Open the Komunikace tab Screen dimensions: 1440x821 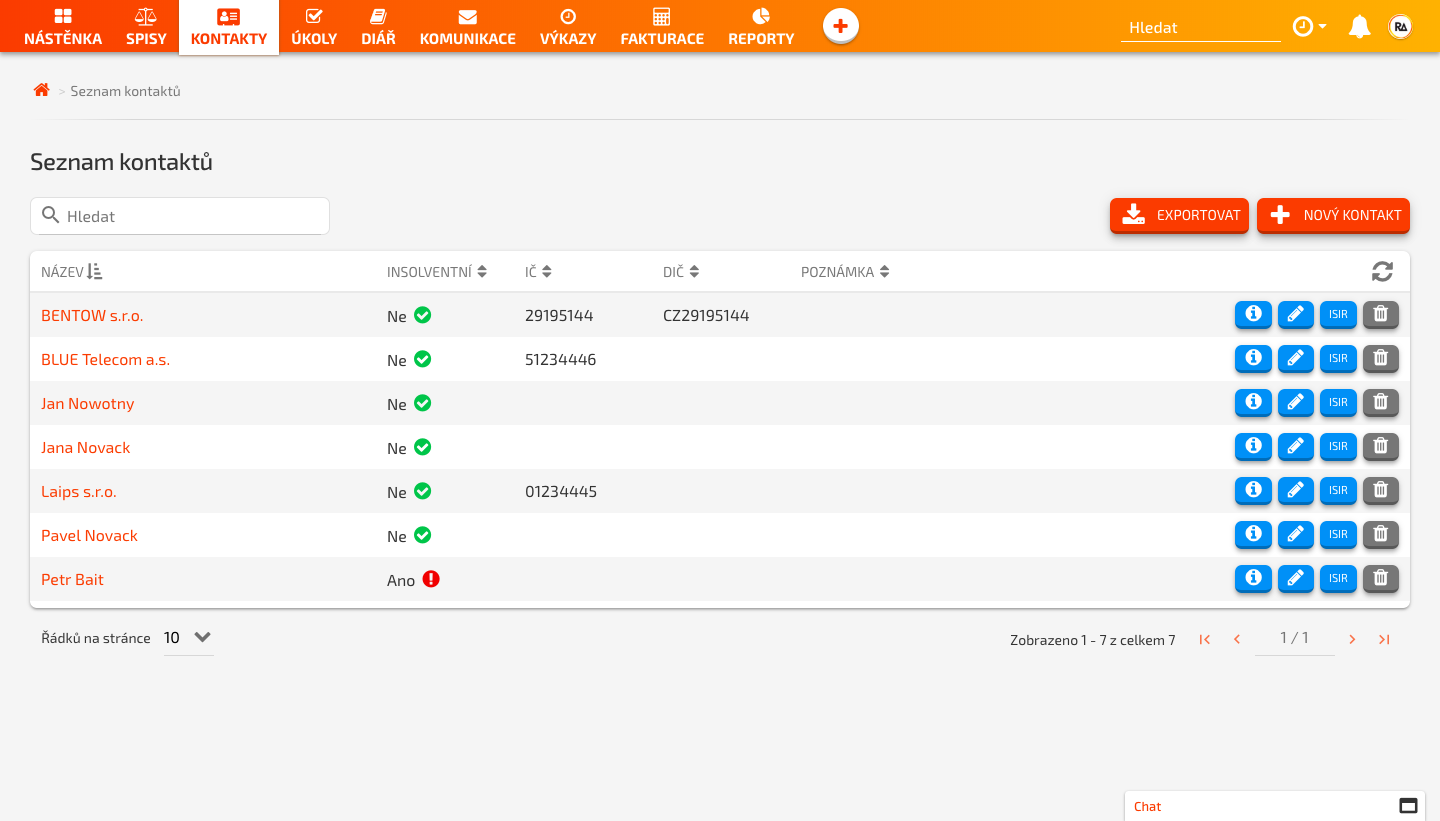click(468, 27)
